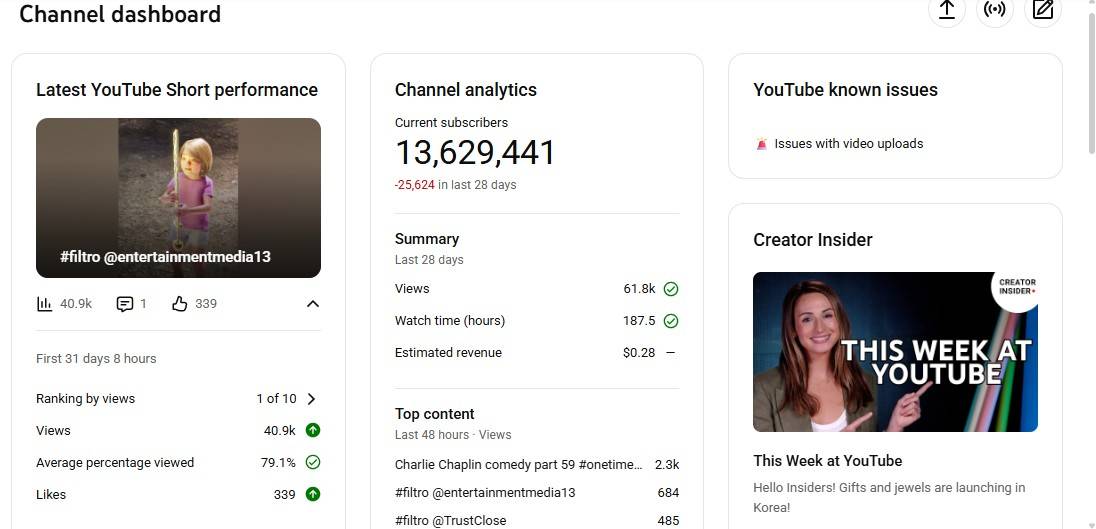Click the bar chart analytics icon under Short
Screen dimensions: 1096x529
(x=44, y=304)
